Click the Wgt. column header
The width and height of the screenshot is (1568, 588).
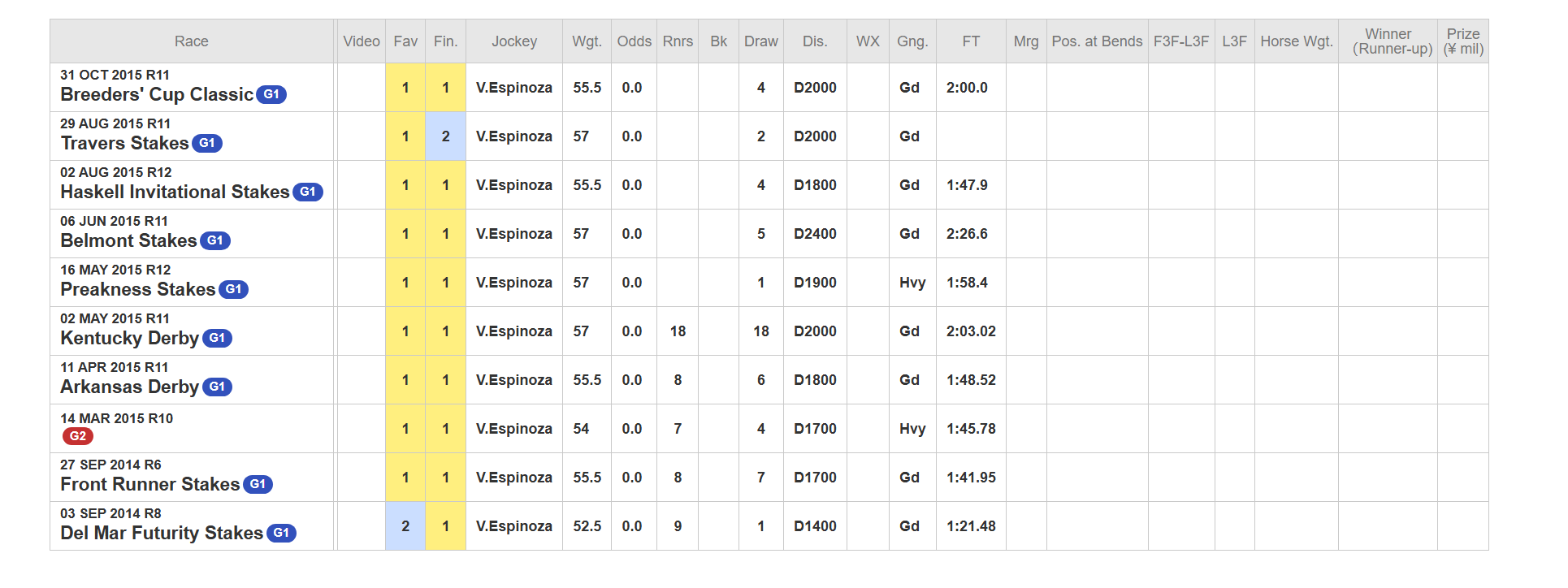tap(587, 41)
